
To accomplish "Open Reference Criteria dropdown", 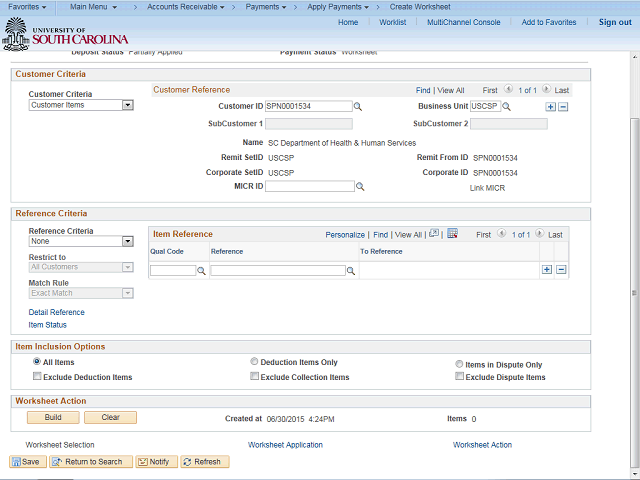I will pos(81,241).
